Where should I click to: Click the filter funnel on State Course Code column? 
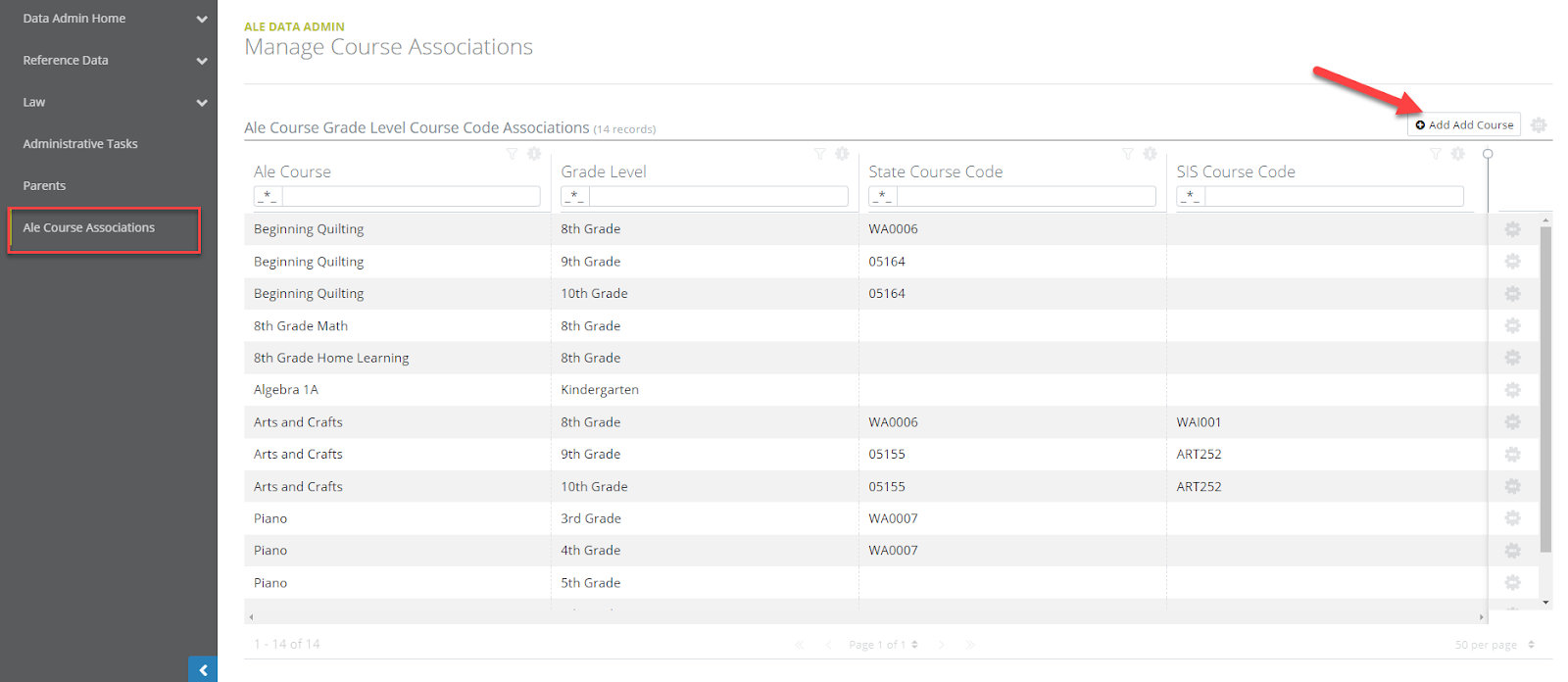point(1127,154)
